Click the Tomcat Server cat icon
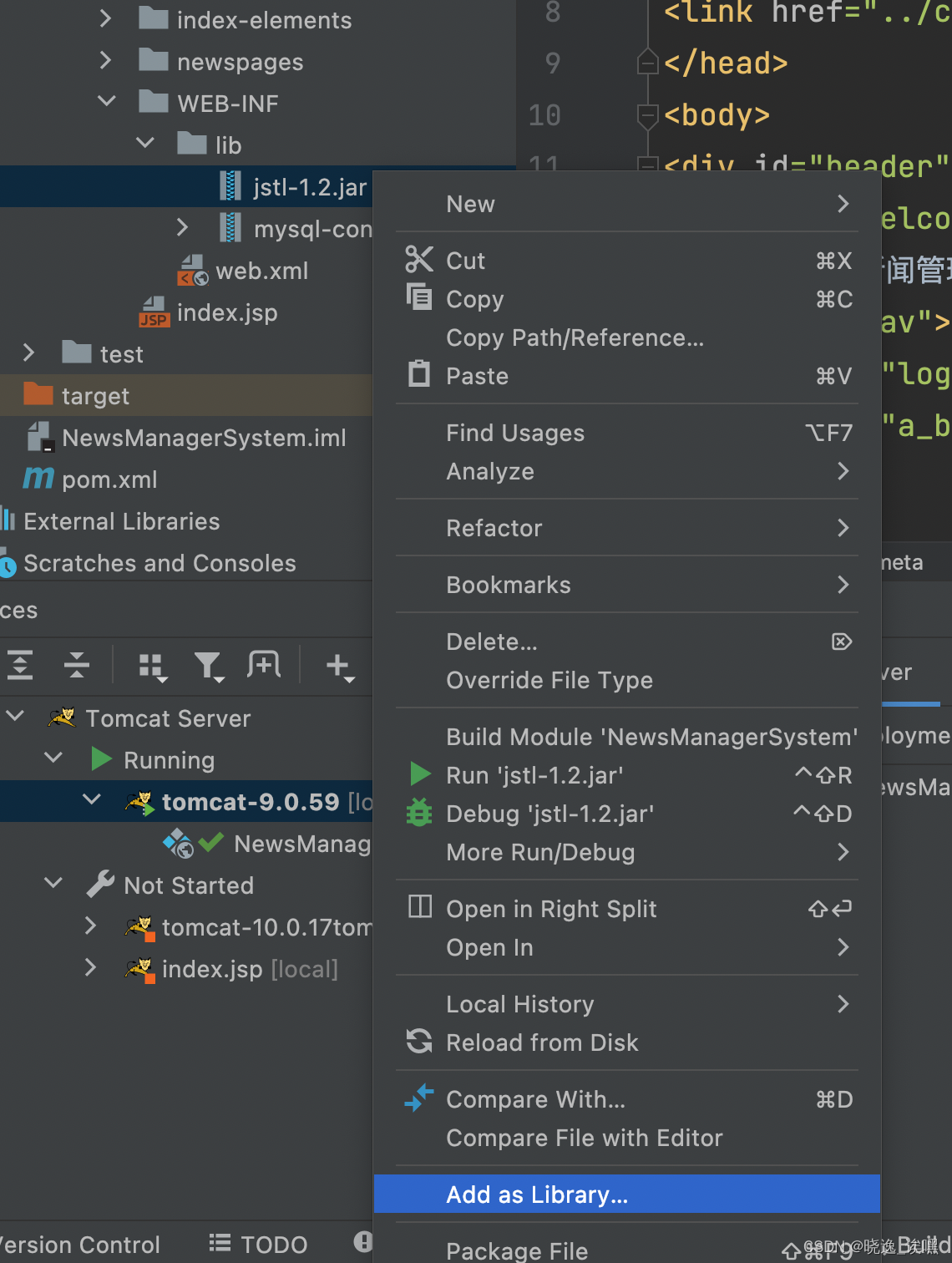Image resolution: width=952 pixels, height=1263 pixels. coord(62,718)
